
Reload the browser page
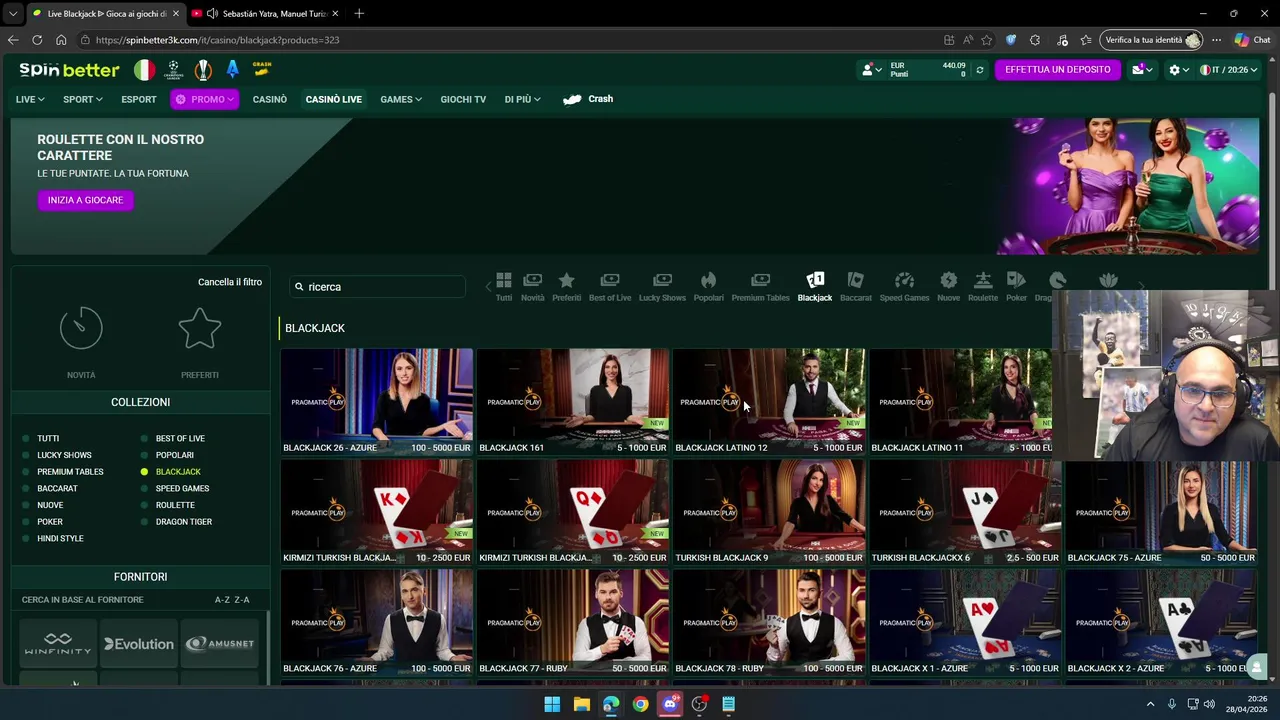click(37, 40)
